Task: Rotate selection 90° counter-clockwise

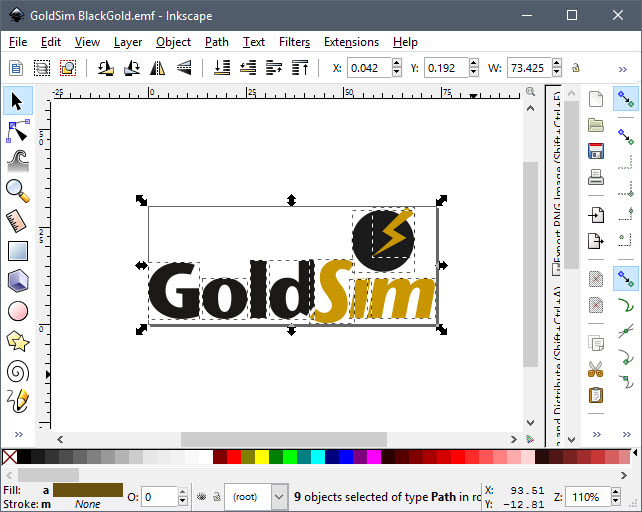Action: (106, 68)
